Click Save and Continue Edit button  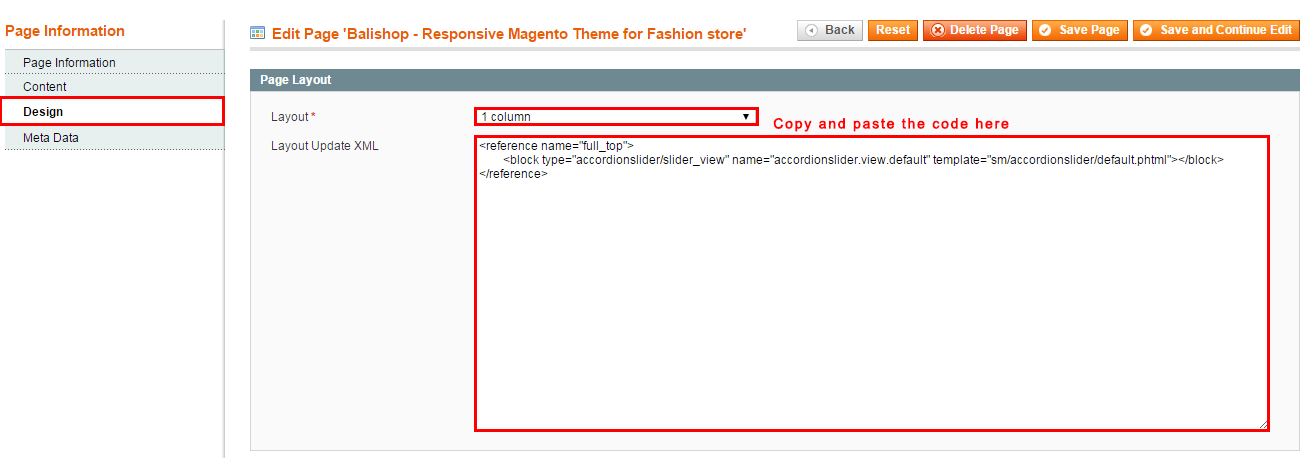(1216, 30)
